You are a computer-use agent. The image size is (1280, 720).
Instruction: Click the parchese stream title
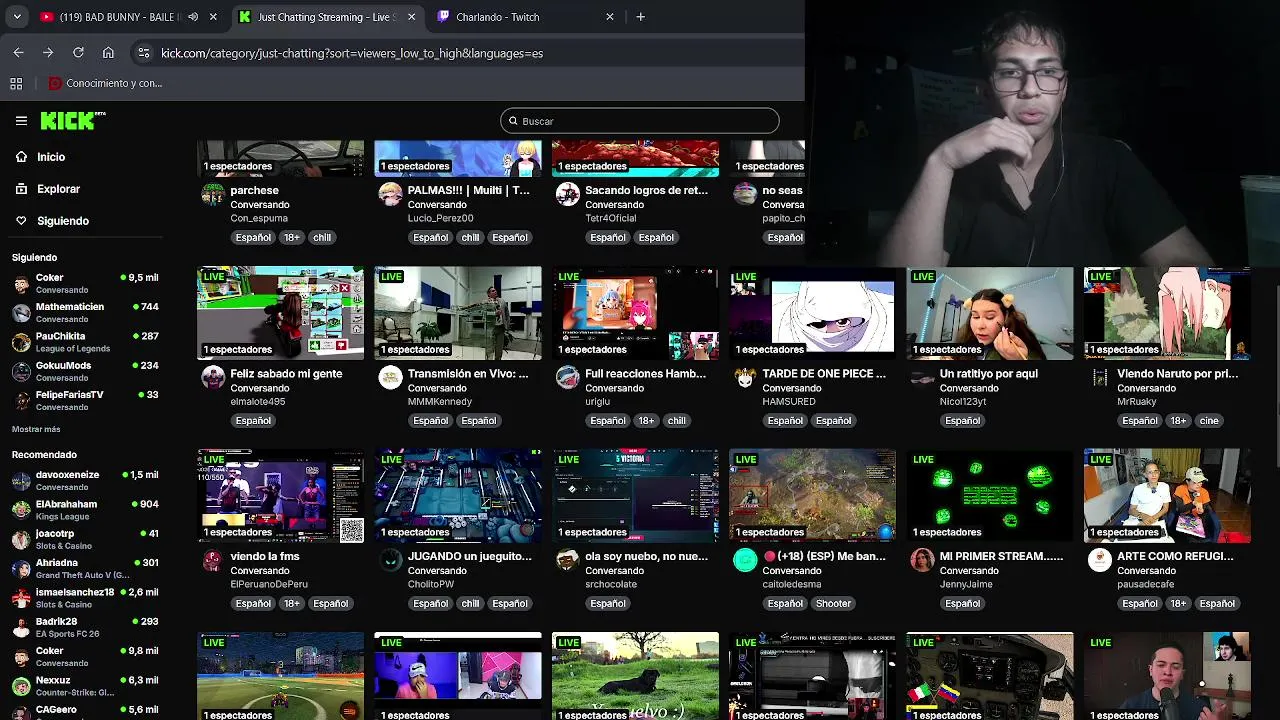coord(254,190)
